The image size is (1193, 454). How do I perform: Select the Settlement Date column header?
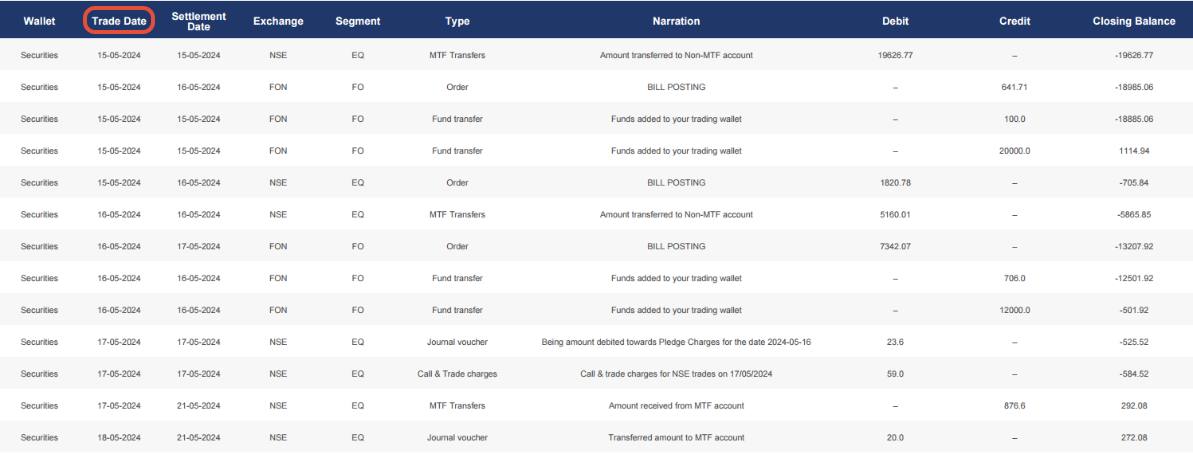[x=199, y=21]
